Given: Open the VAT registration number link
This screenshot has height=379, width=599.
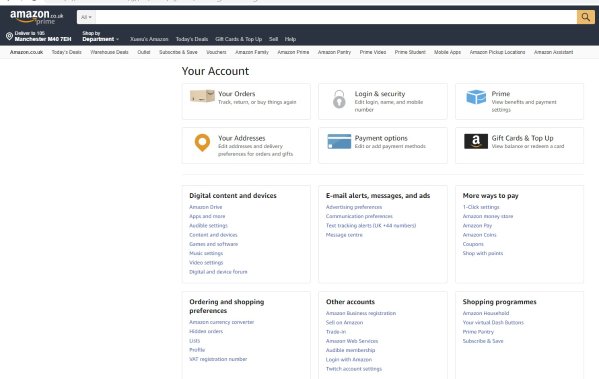Looking at the screenshot, I should (218, 359).
